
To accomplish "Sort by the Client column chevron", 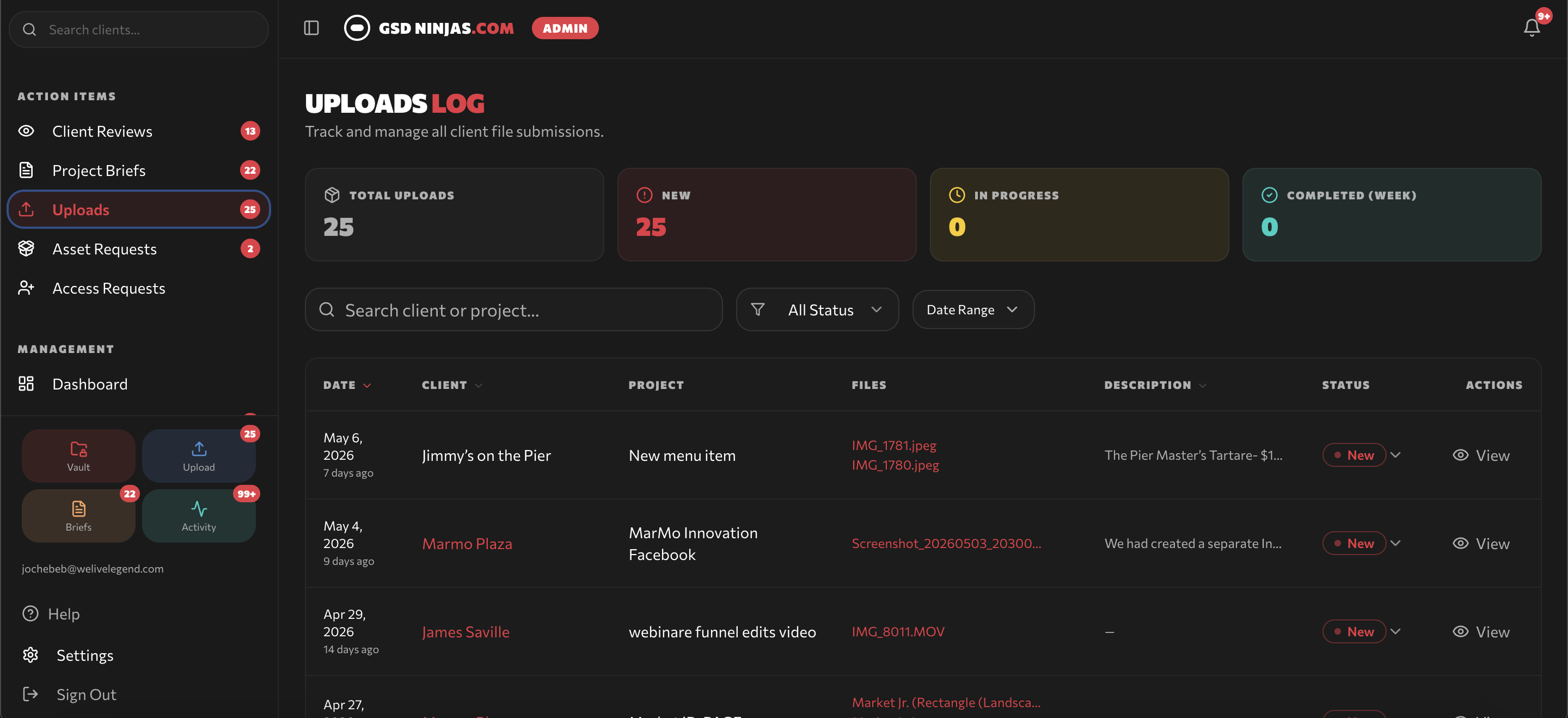I will [x=479, y=386].
